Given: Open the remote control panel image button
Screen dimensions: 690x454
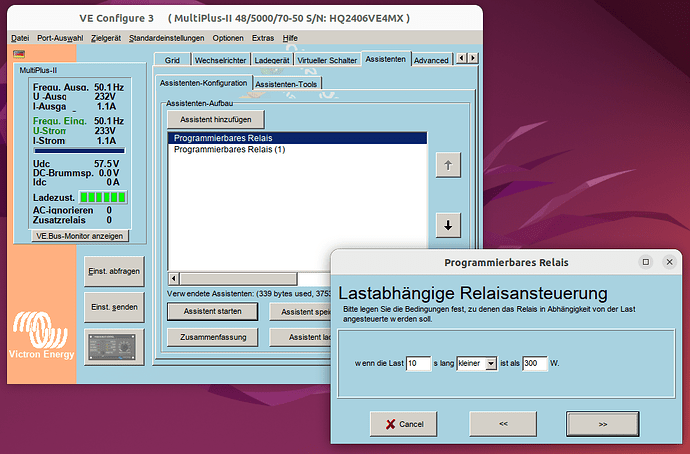Looking at the screenshot, I should [114, 347].
